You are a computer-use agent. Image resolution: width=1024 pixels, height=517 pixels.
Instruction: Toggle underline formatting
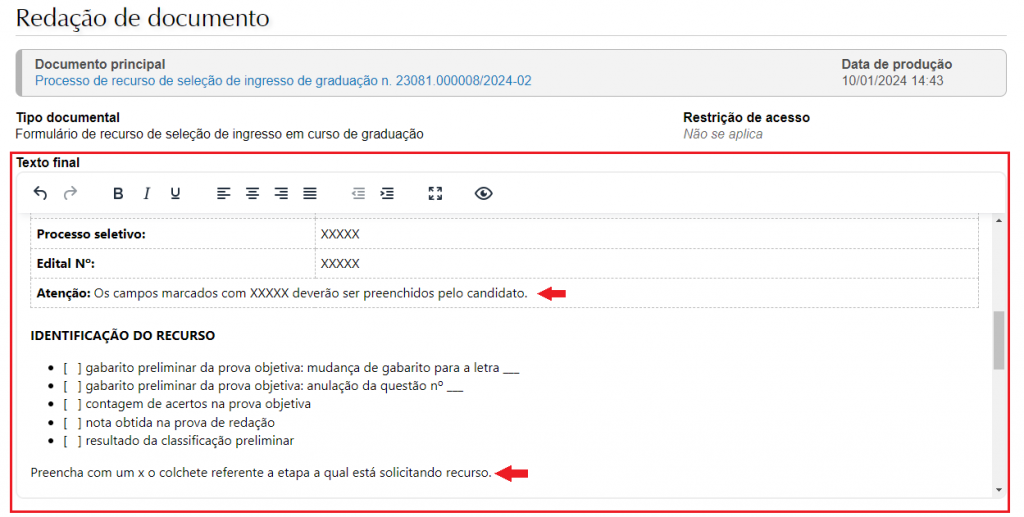pos(175,193)
